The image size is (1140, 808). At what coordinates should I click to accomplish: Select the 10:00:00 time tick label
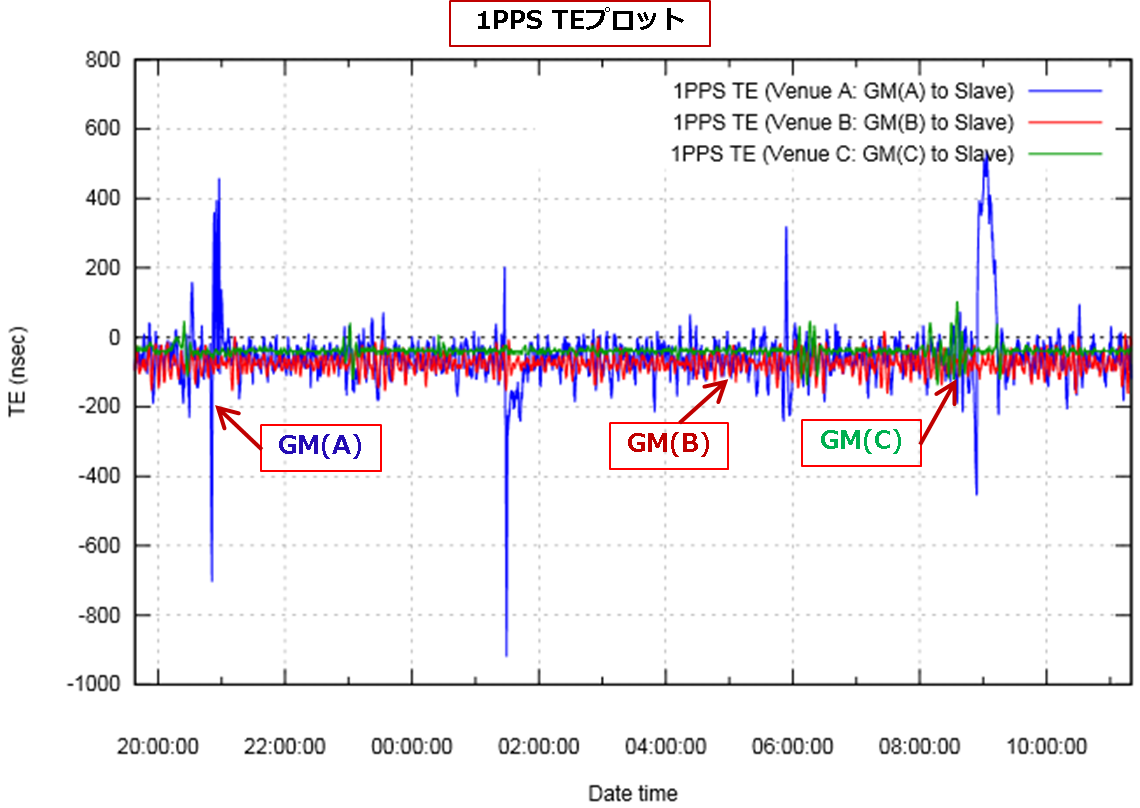(1046, 747)
